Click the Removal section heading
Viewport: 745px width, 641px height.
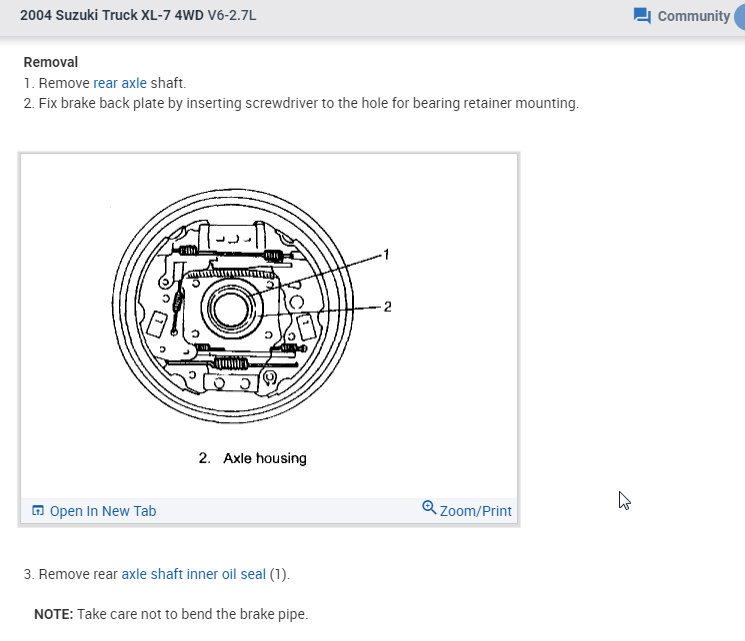coord(51,62)
